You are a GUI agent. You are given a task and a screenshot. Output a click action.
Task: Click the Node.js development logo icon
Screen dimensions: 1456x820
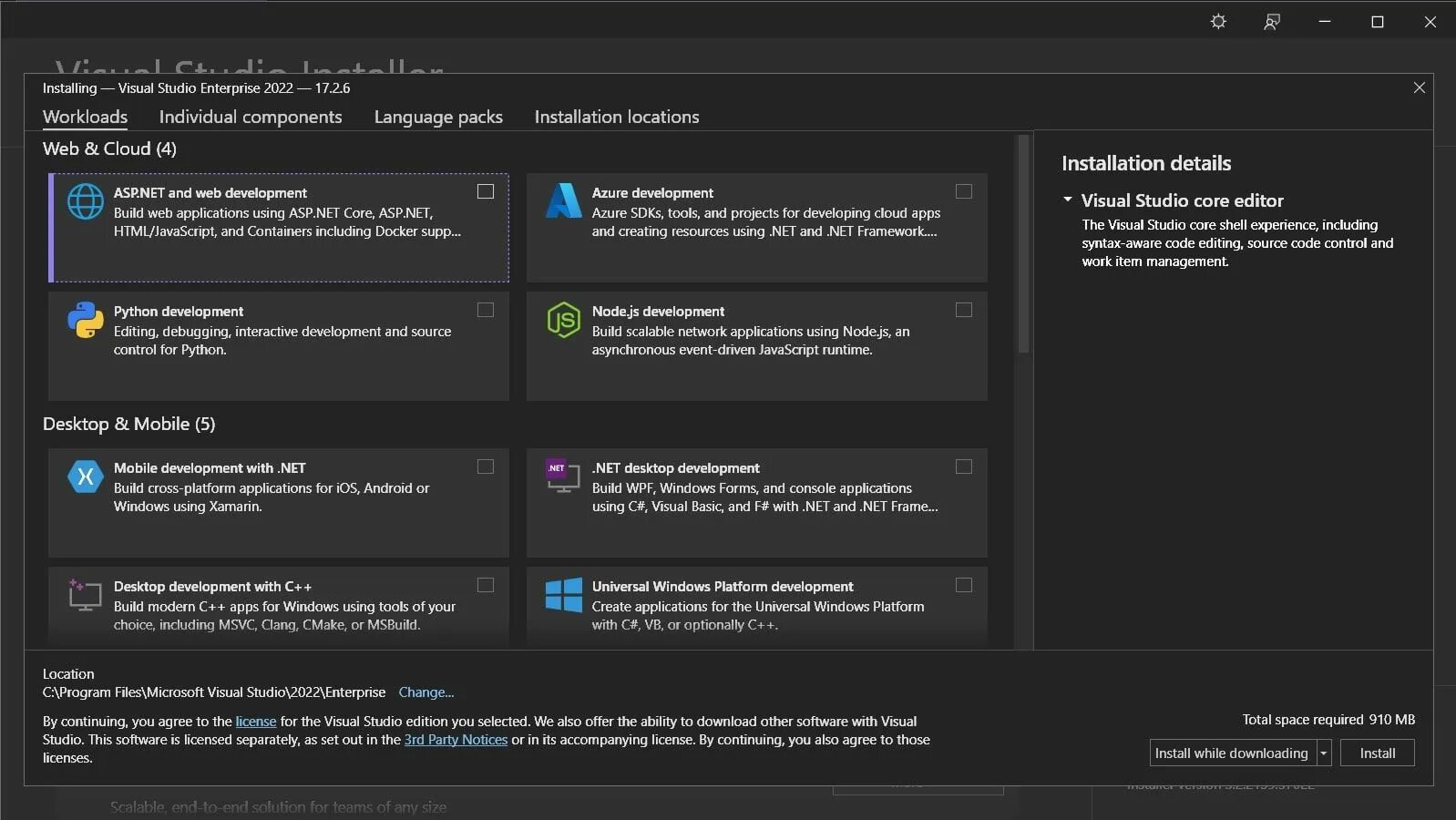click(563, 320)
